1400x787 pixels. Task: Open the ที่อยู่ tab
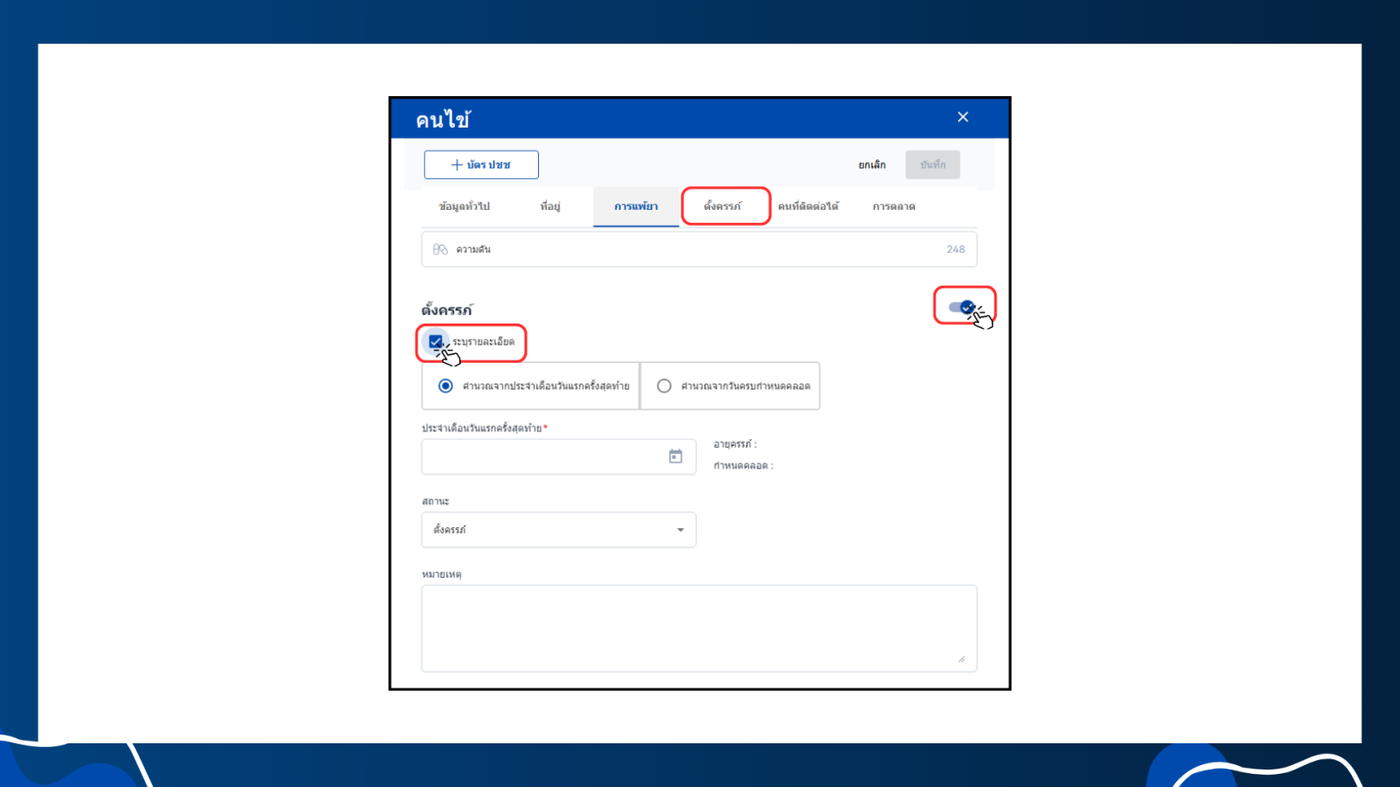[x=550, y=207]
